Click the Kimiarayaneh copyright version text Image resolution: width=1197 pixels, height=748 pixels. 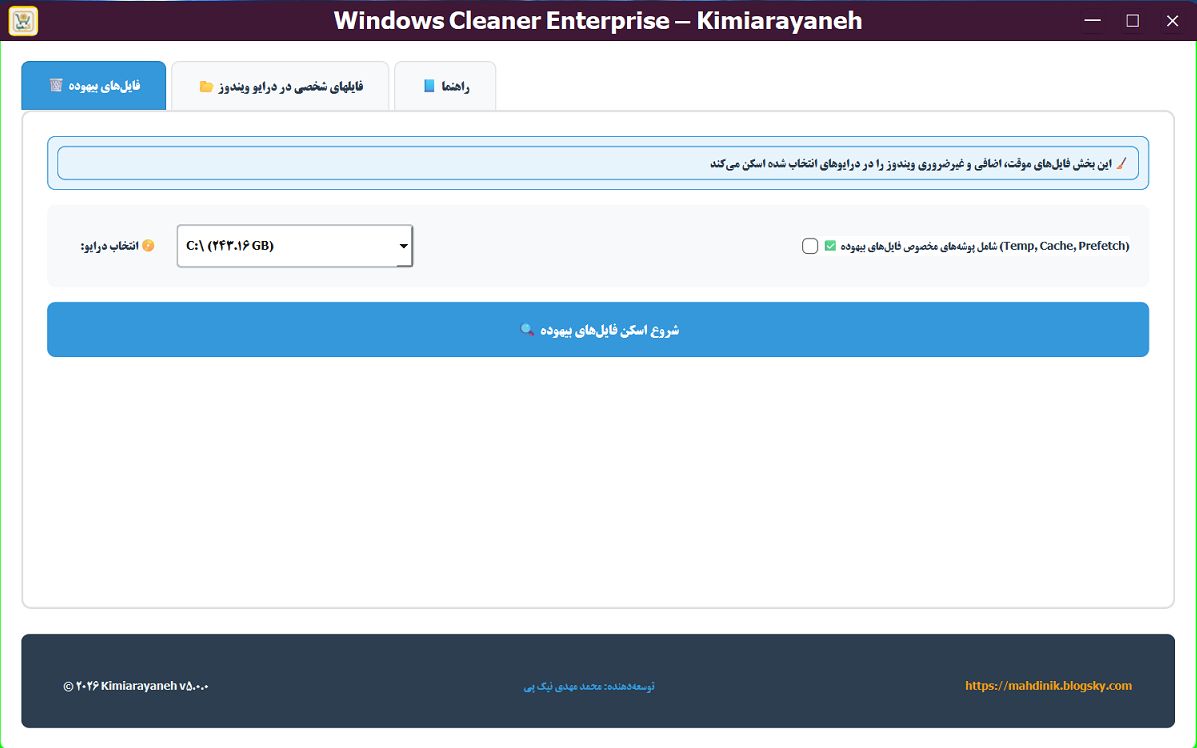point(136,685)
